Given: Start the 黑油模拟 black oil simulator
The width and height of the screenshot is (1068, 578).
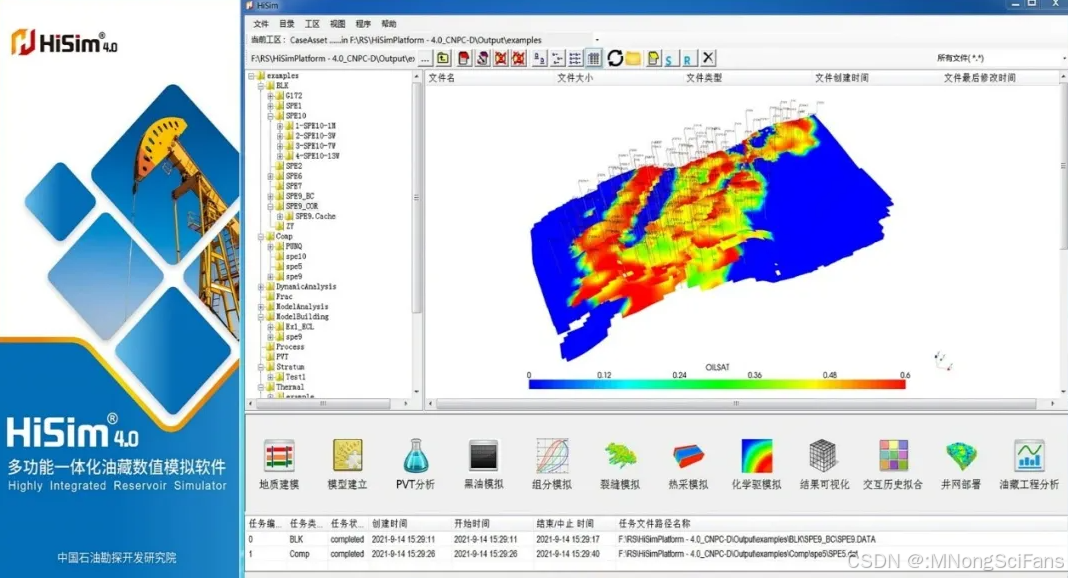Looking at the screenshot, I should 484,465.
